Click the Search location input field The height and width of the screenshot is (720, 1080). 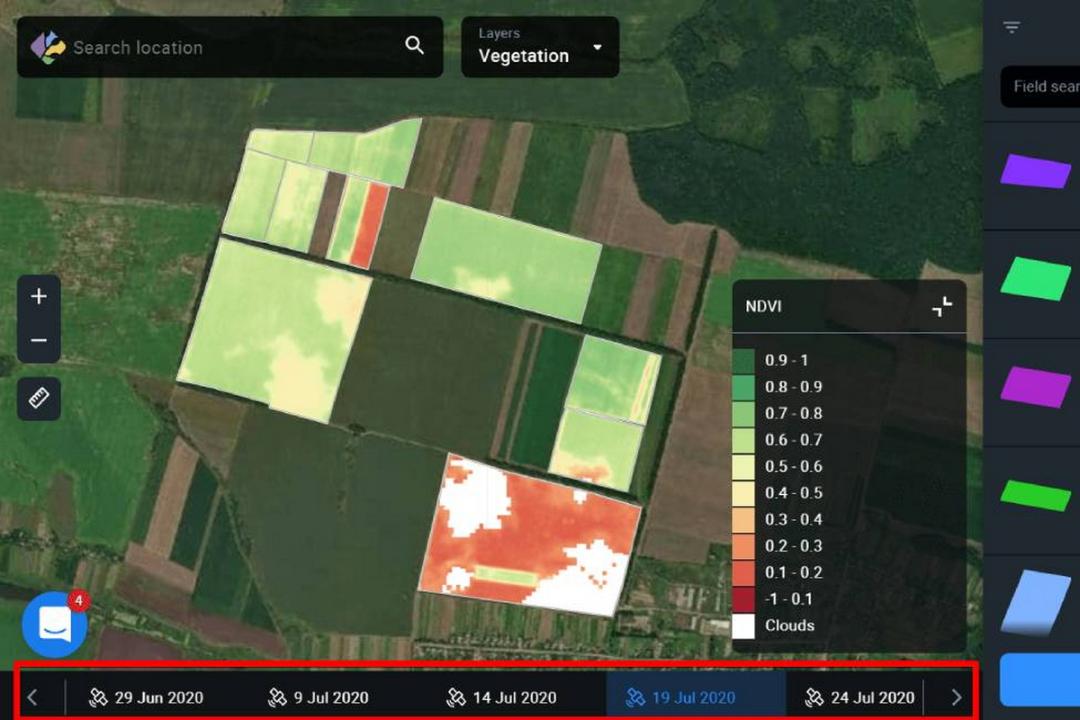click(234, 48)
